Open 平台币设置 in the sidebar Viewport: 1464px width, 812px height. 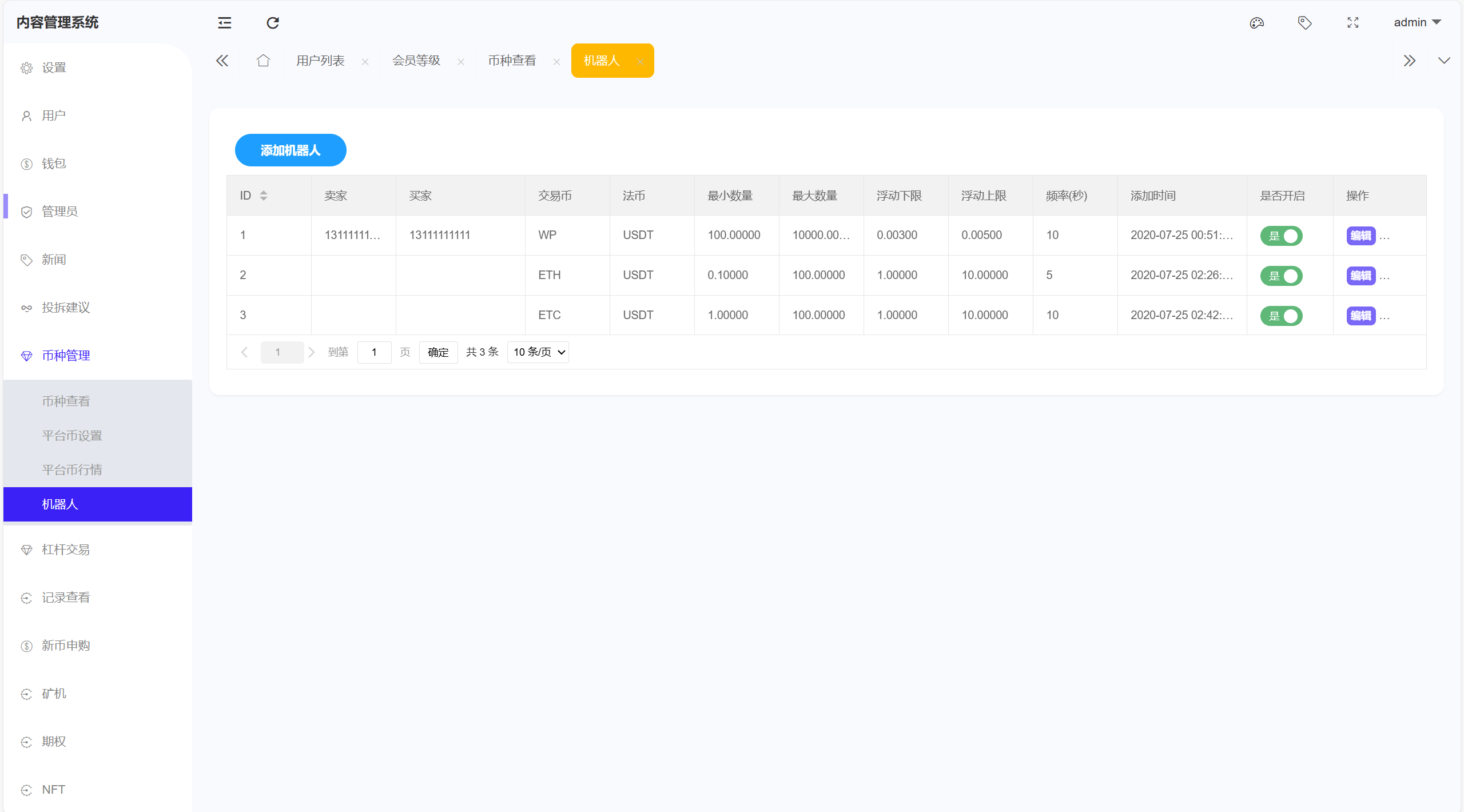coord(72,436)
